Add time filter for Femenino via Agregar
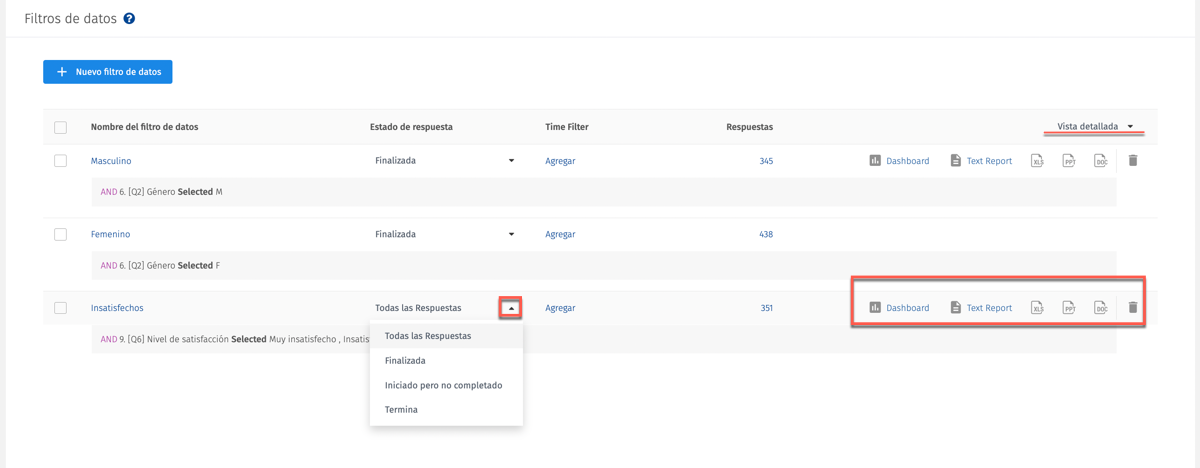This screenshot has width=1200, height=468. (560, 234)
